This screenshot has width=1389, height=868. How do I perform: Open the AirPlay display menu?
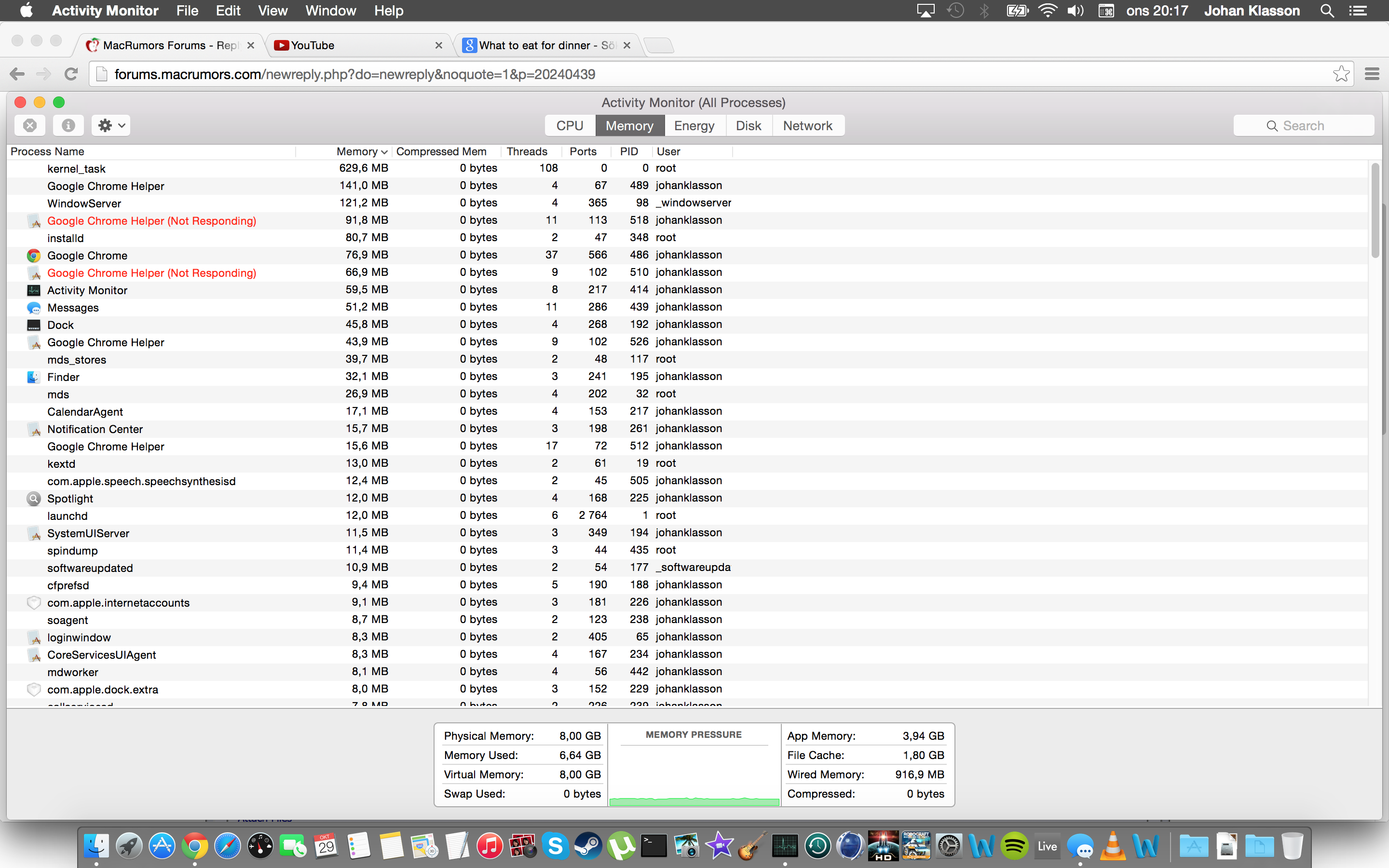(925, 10)
